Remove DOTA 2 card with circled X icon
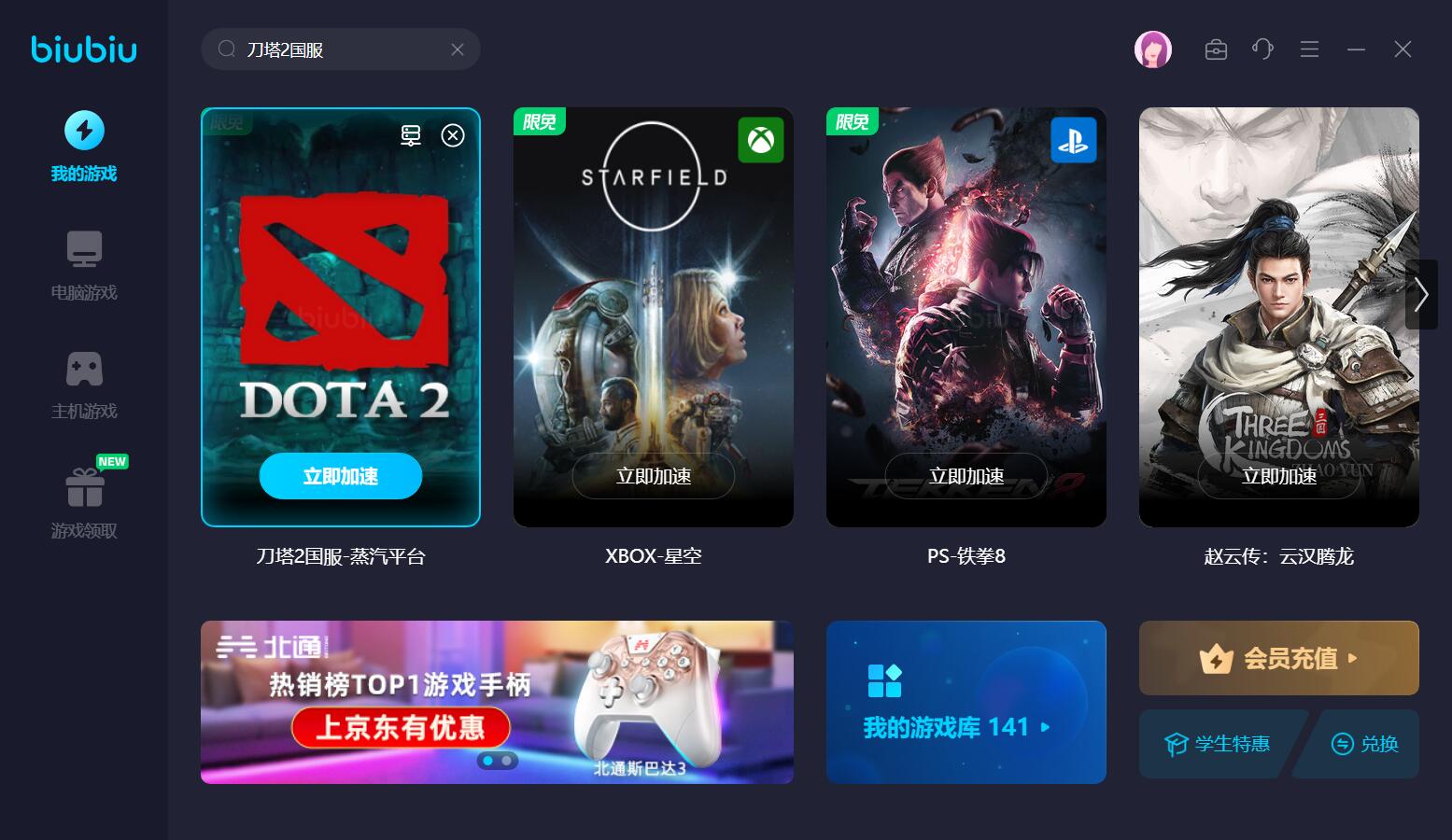The height and width of the screenshot is (840, 1452). (453, 135)
